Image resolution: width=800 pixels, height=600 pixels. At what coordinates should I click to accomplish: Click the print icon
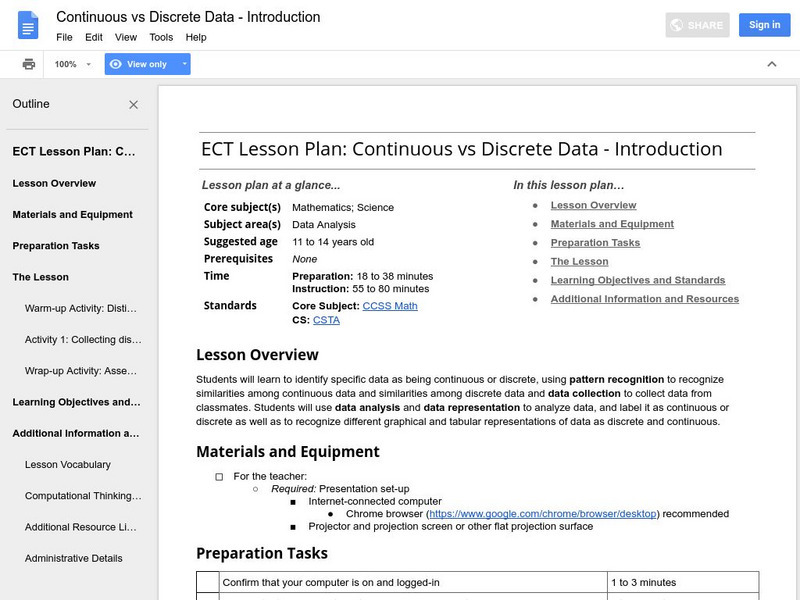(x=29, y=64)
